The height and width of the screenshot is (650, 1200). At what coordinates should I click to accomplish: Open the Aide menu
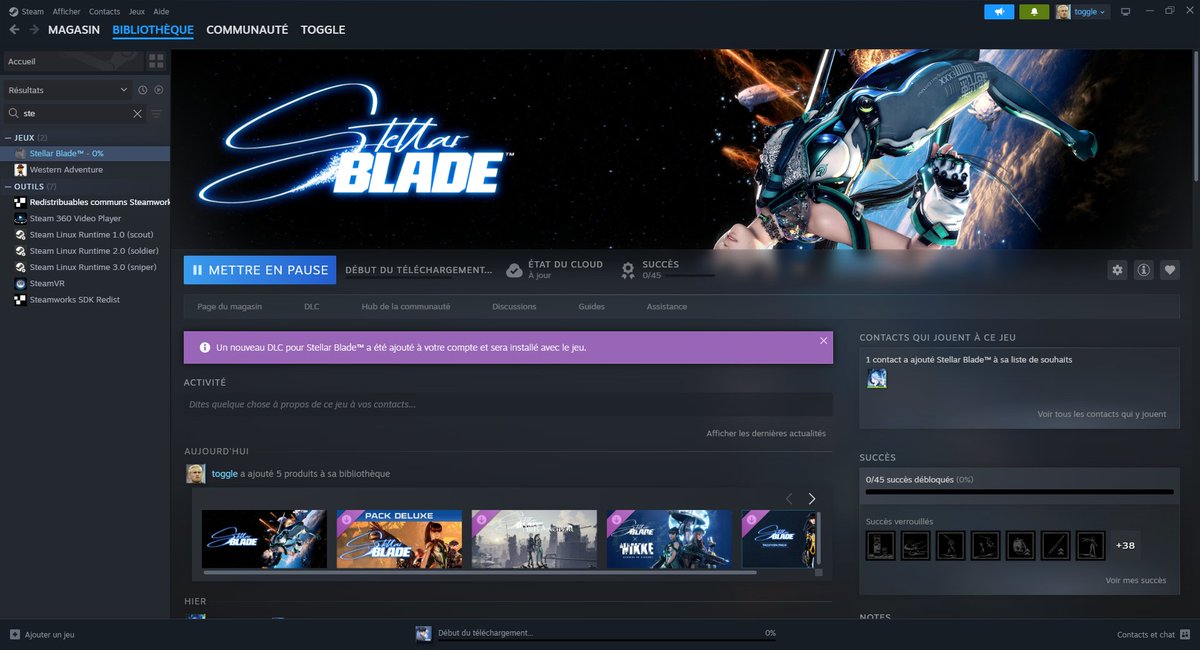pyautogui.click(x=161, y=11)
